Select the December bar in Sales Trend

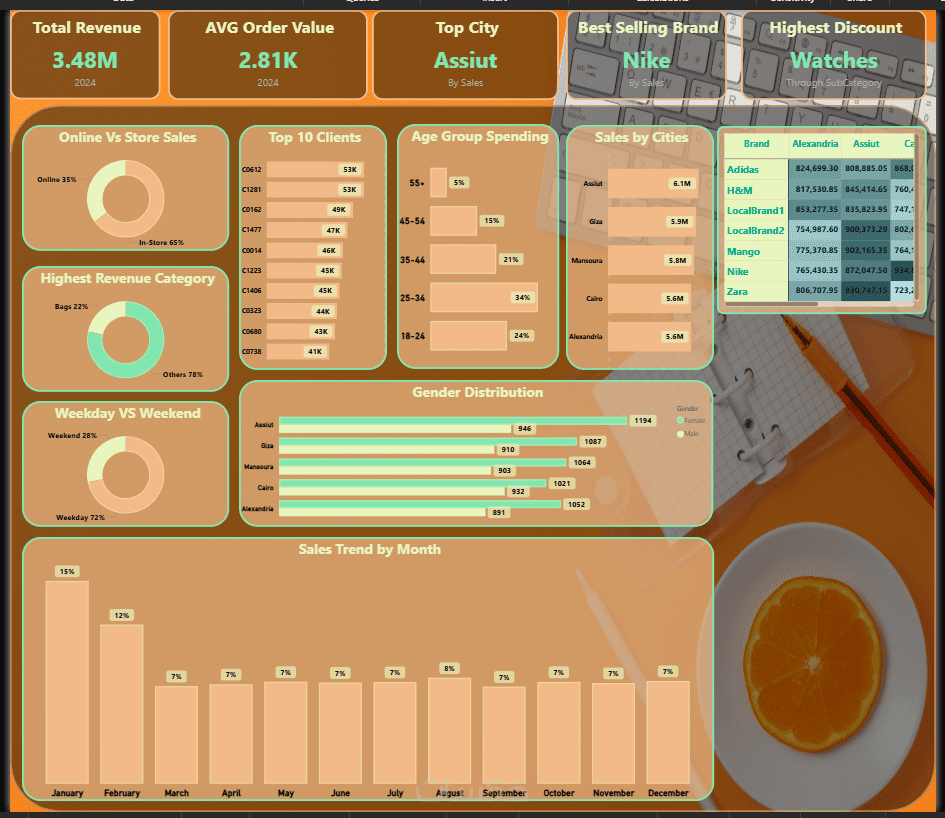668,732
